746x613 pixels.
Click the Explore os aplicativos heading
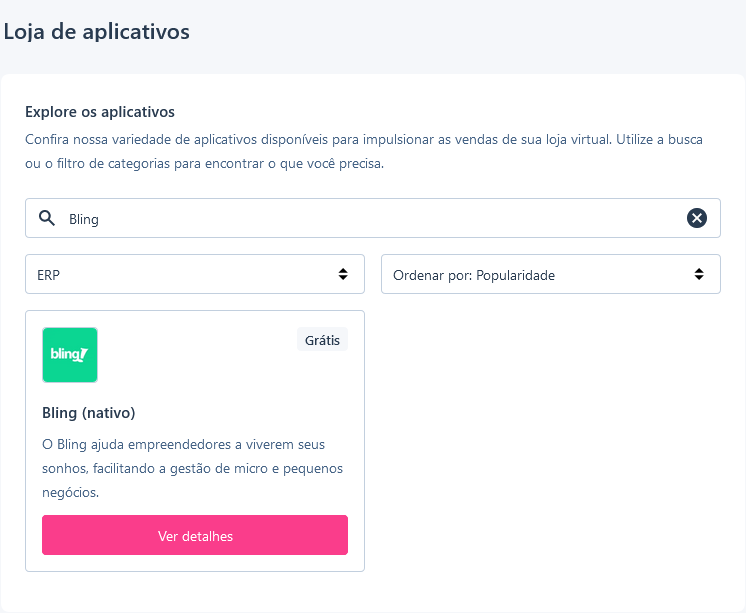coord(100,112)
